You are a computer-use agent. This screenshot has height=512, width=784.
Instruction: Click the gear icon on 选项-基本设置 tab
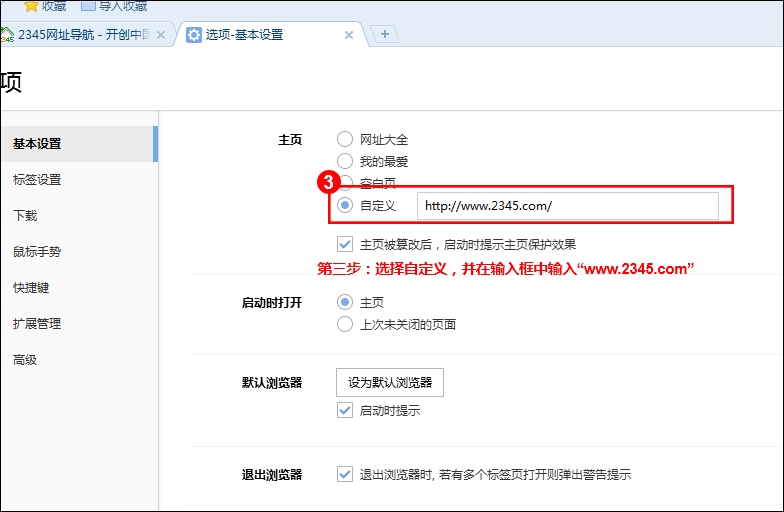(194, 34)
